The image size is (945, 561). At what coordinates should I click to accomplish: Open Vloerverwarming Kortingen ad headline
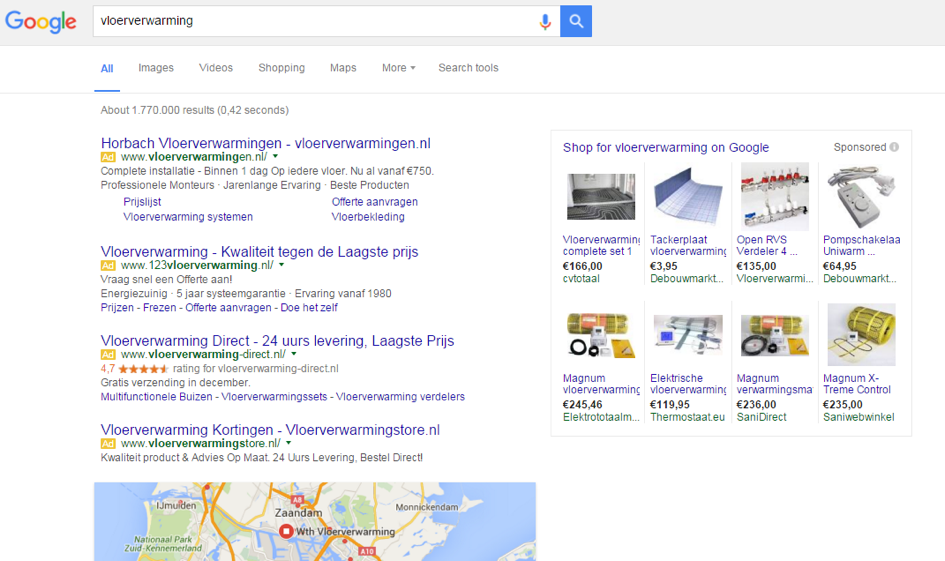click(270, 430)
